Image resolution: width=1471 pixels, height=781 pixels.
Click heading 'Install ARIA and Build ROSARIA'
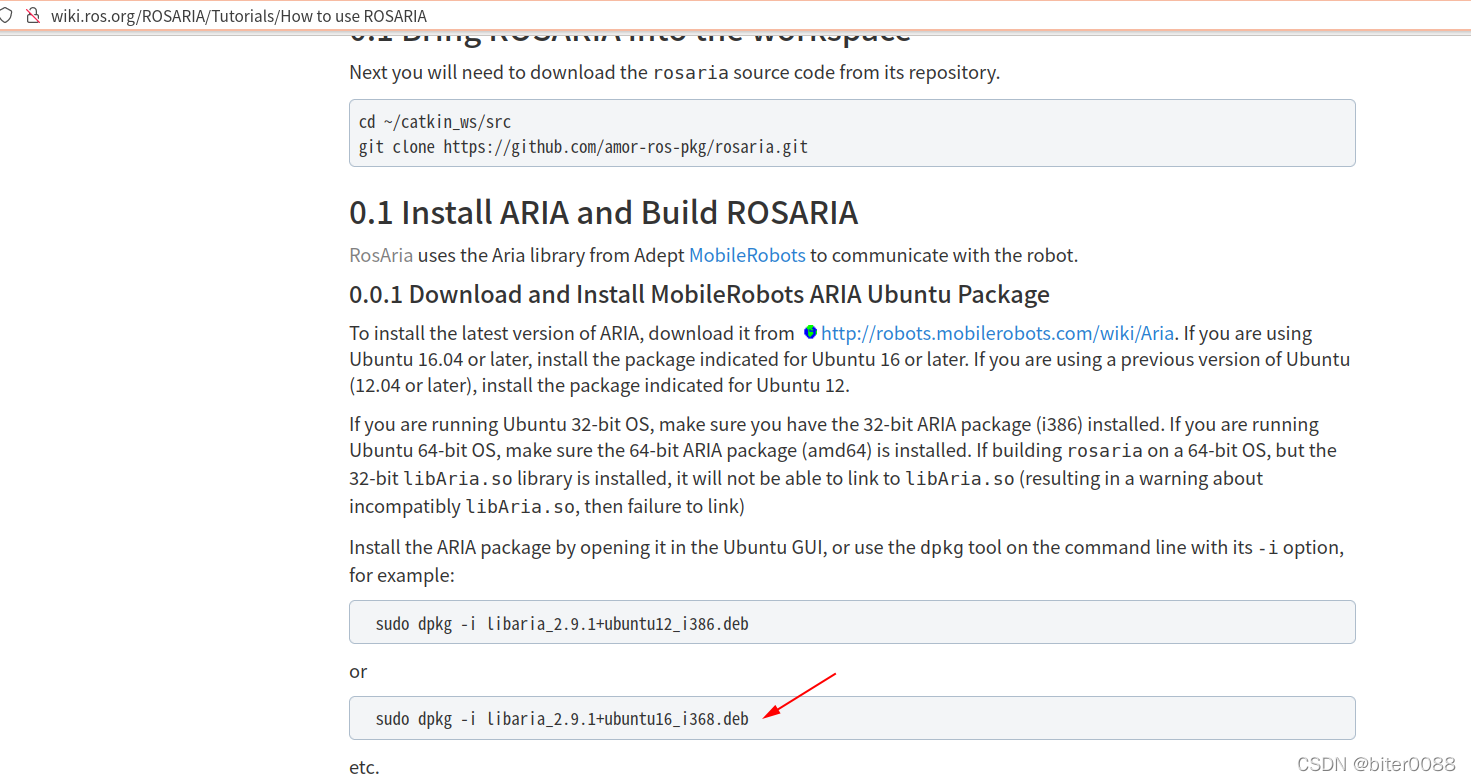603,213
